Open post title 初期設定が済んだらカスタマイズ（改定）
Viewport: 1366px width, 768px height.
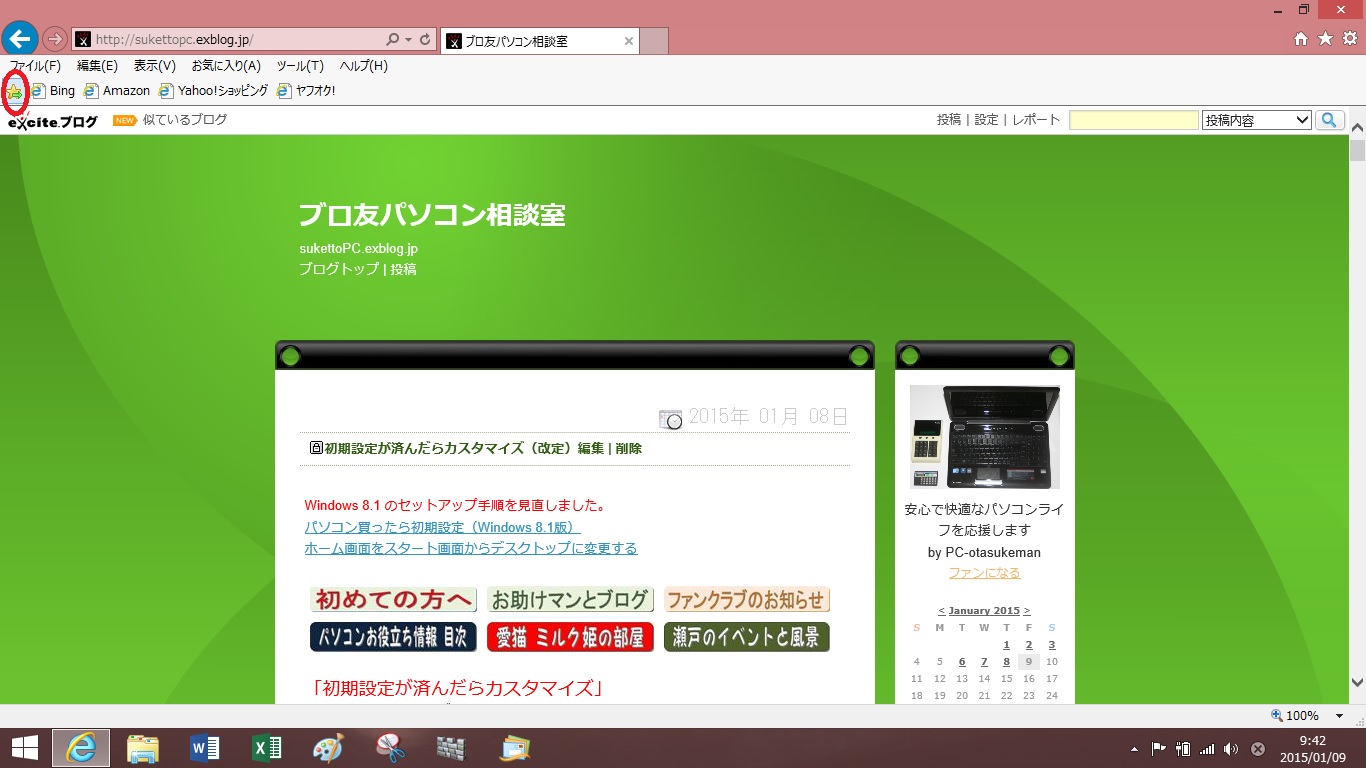pos(449,449)
